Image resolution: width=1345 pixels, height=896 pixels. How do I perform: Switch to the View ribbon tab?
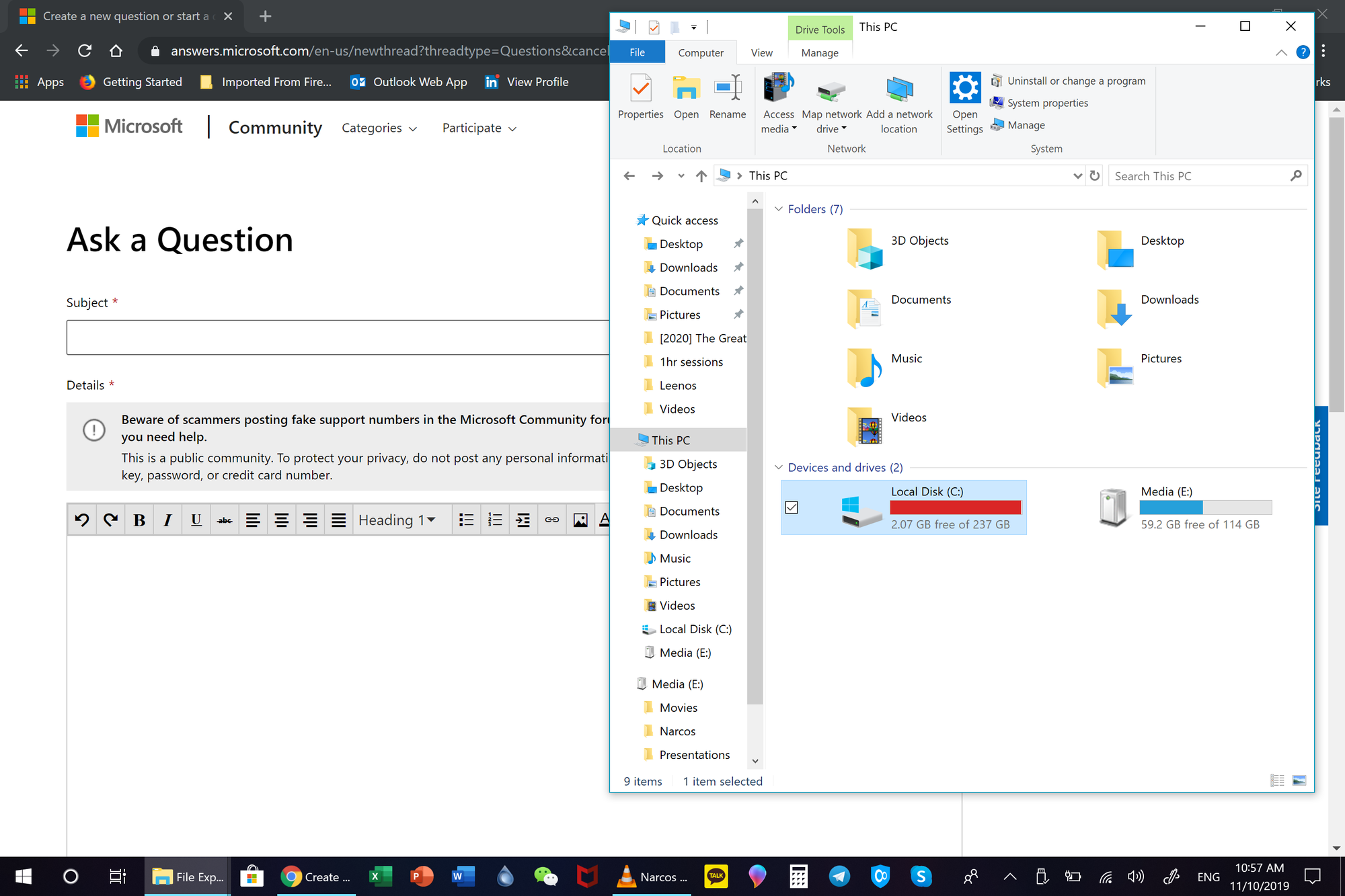pyautogui.click(x=761, y=52)
